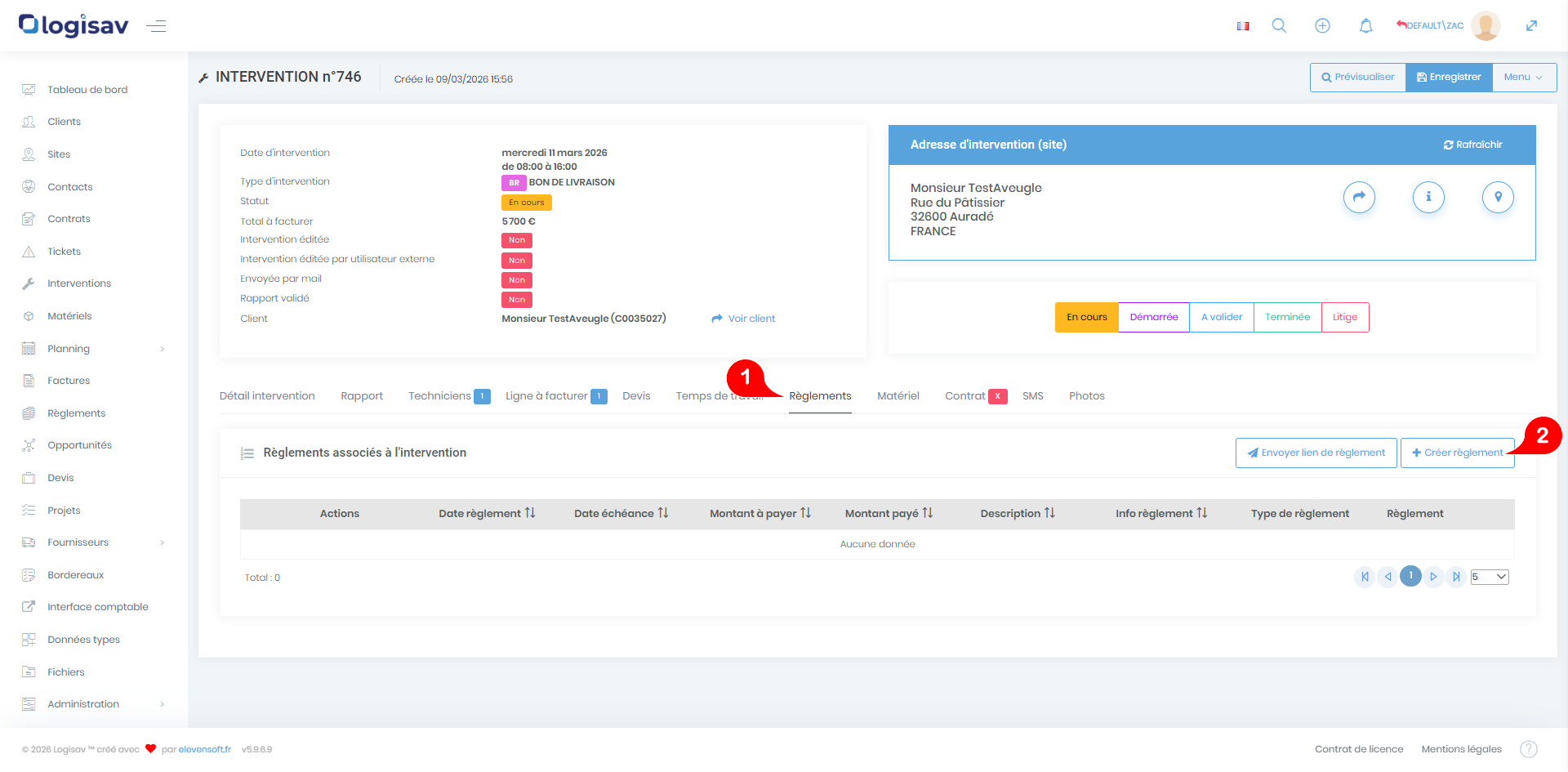Set status to Terminée

pyautogui.click(x=1287, y=317)
